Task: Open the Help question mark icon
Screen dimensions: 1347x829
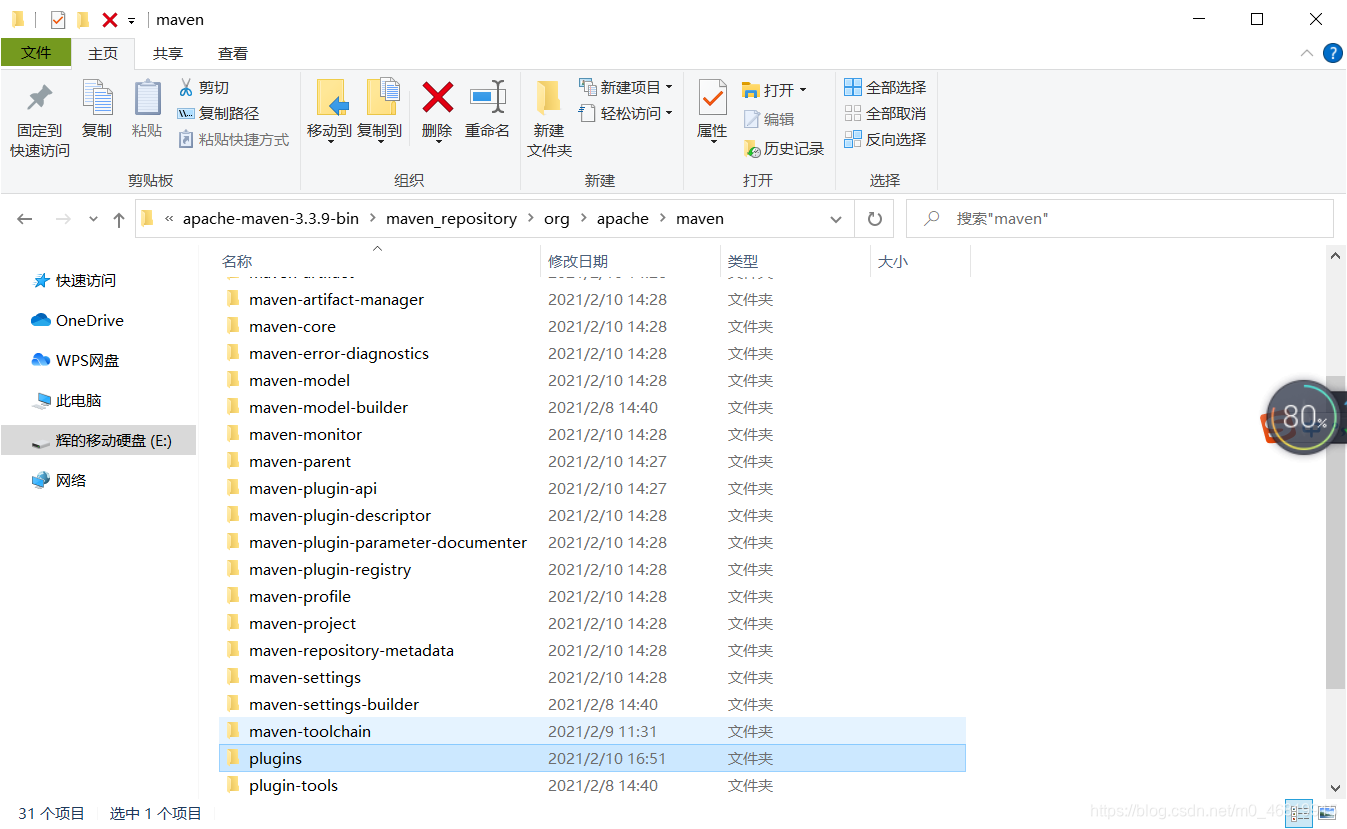Action: [1332, 53]
